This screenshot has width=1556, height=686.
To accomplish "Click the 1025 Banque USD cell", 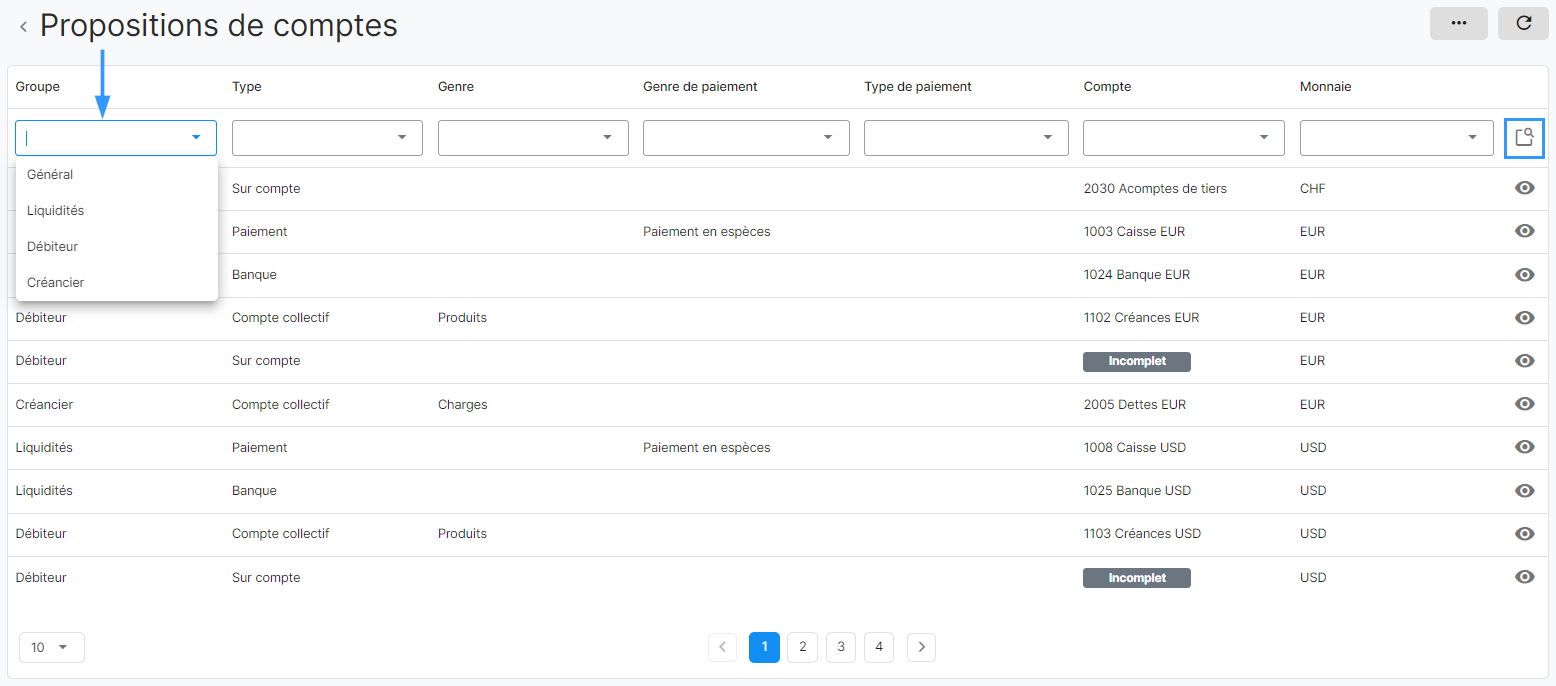I will [1138, 490].
